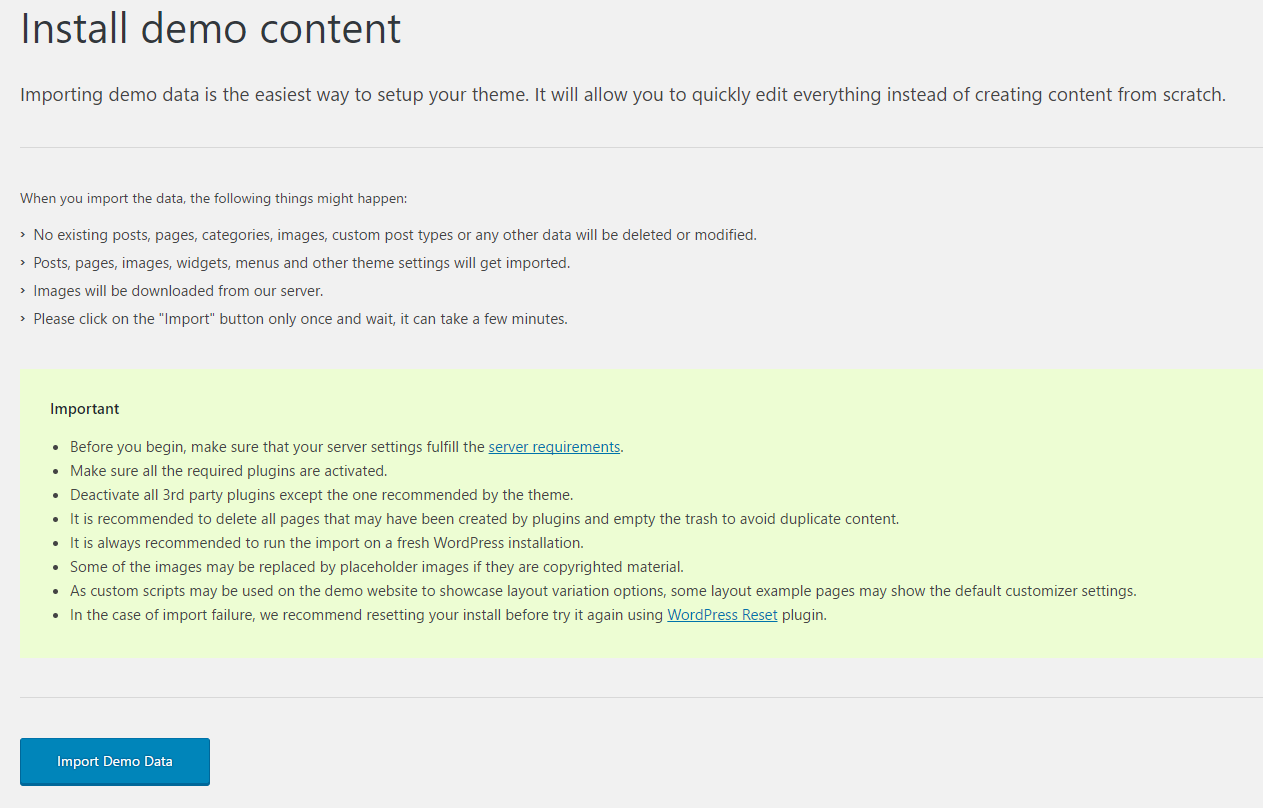
Task: Click the 'Posts, pages, images, widgets' list item
Action: tap(301, 263)
